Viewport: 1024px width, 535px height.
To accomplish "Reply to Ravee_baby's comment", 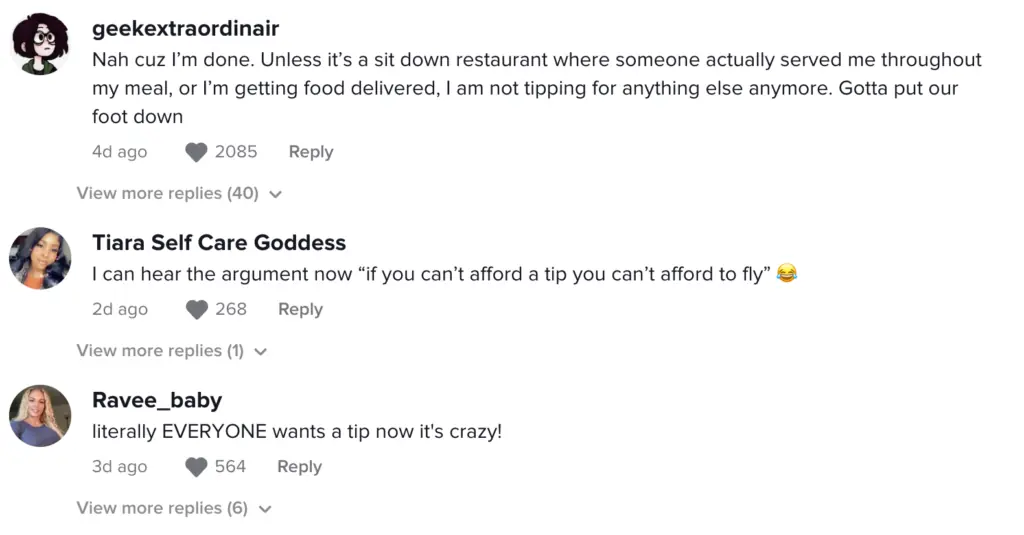I will [299, 466].
